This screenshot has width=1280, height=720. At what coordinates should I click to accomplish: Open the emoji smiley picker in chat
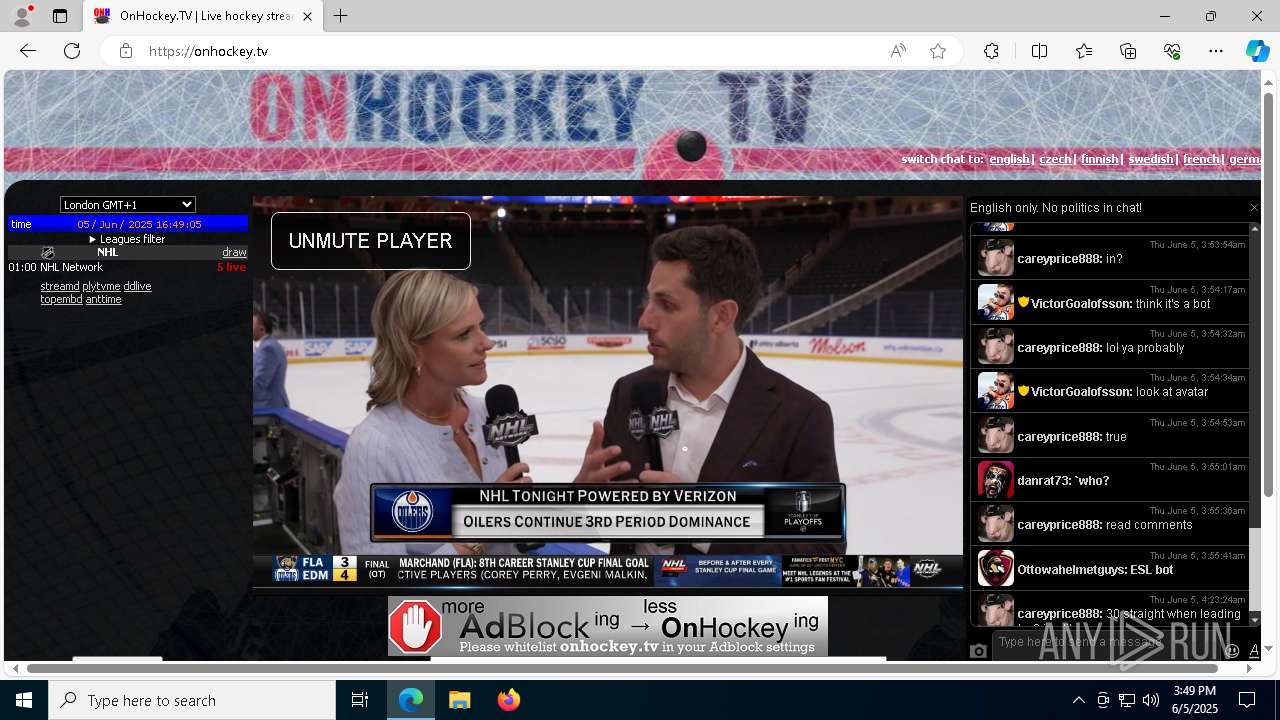pos(1232,650)
